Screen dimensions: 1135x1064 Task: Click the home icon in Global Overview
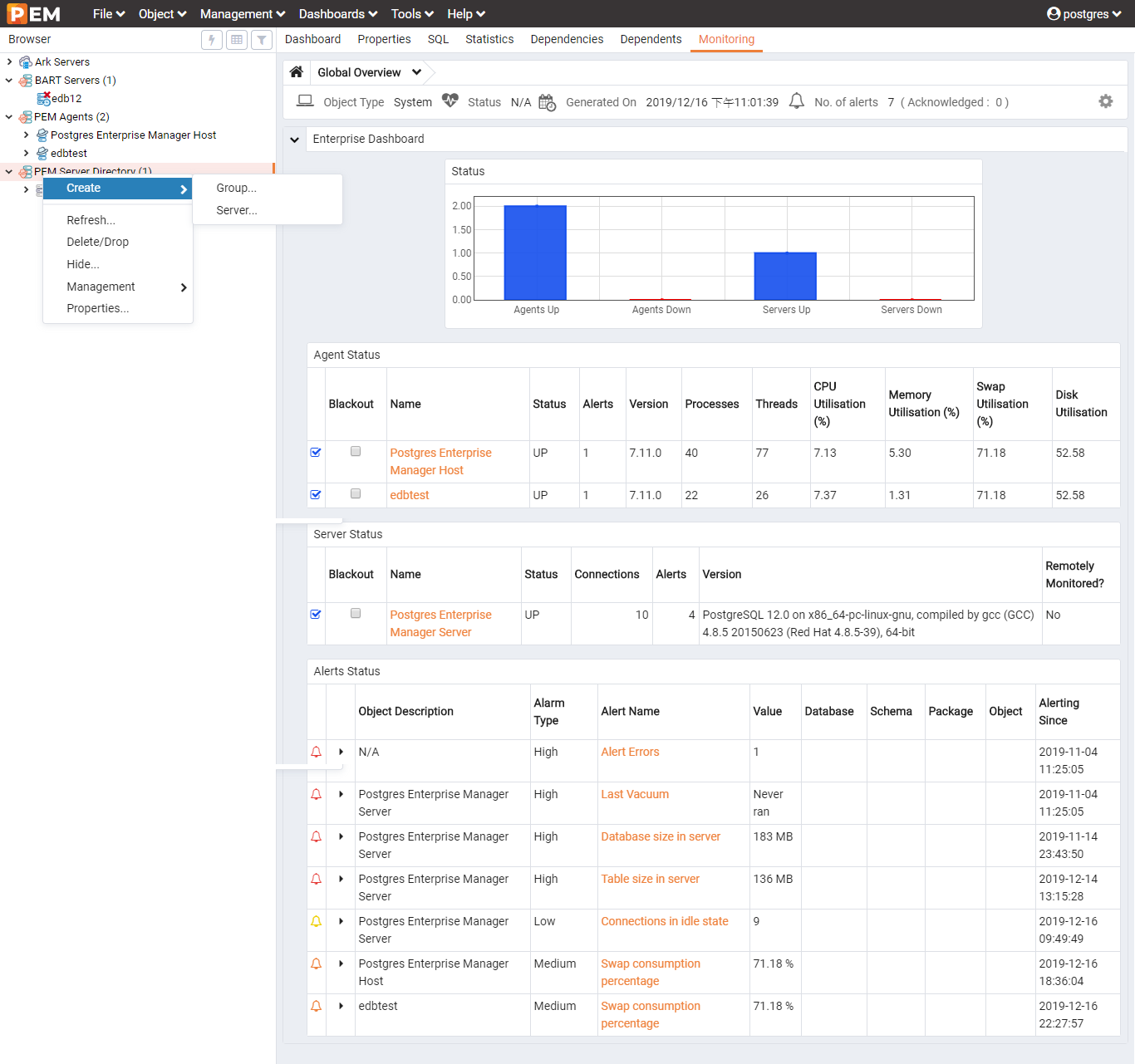297,72
